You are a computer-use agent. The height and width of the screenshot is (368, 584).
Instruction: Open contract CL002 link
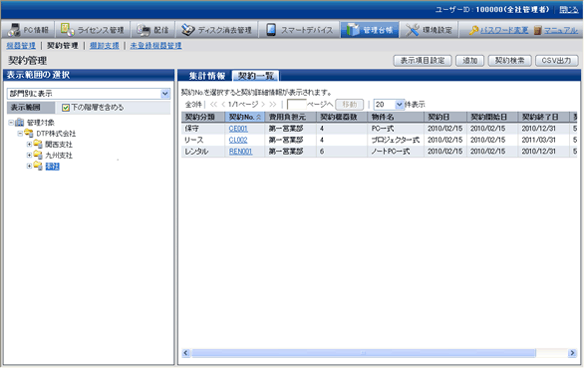pyautogui.click(x=238, y=140)
